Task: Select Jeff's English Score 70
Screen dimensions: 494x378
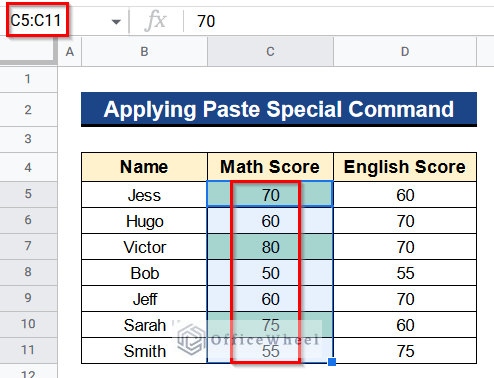Action: [405, 299]
